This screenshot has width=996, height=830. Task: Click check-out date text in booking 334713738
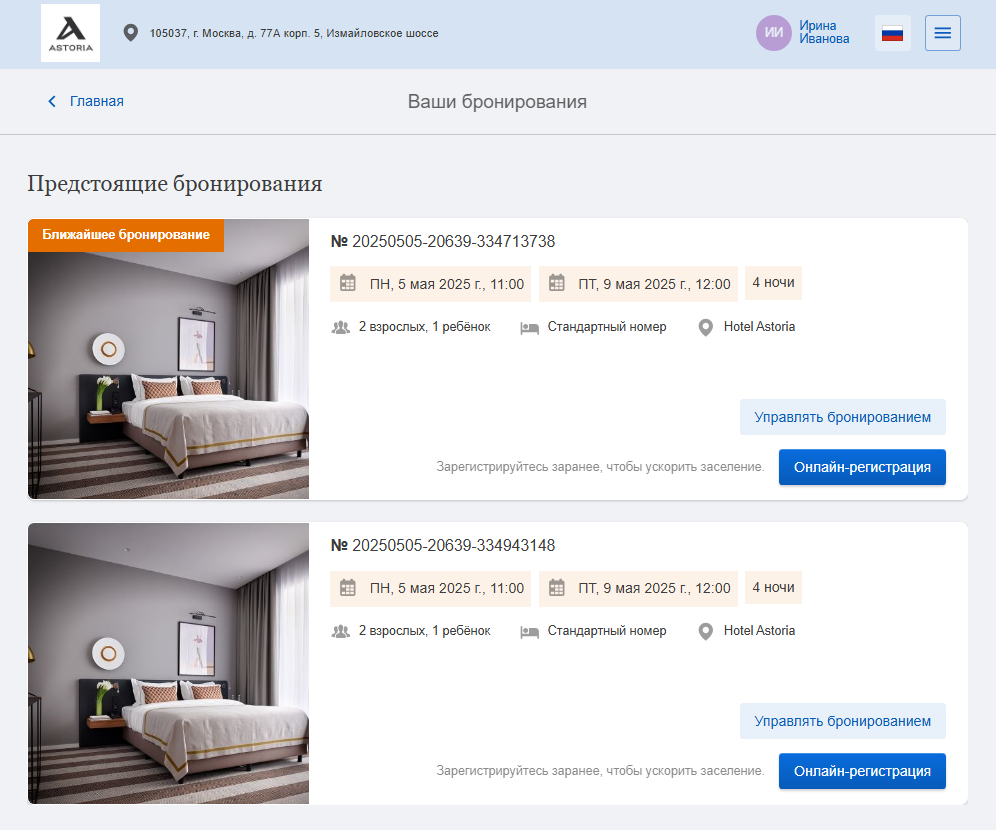coord(654,284)
